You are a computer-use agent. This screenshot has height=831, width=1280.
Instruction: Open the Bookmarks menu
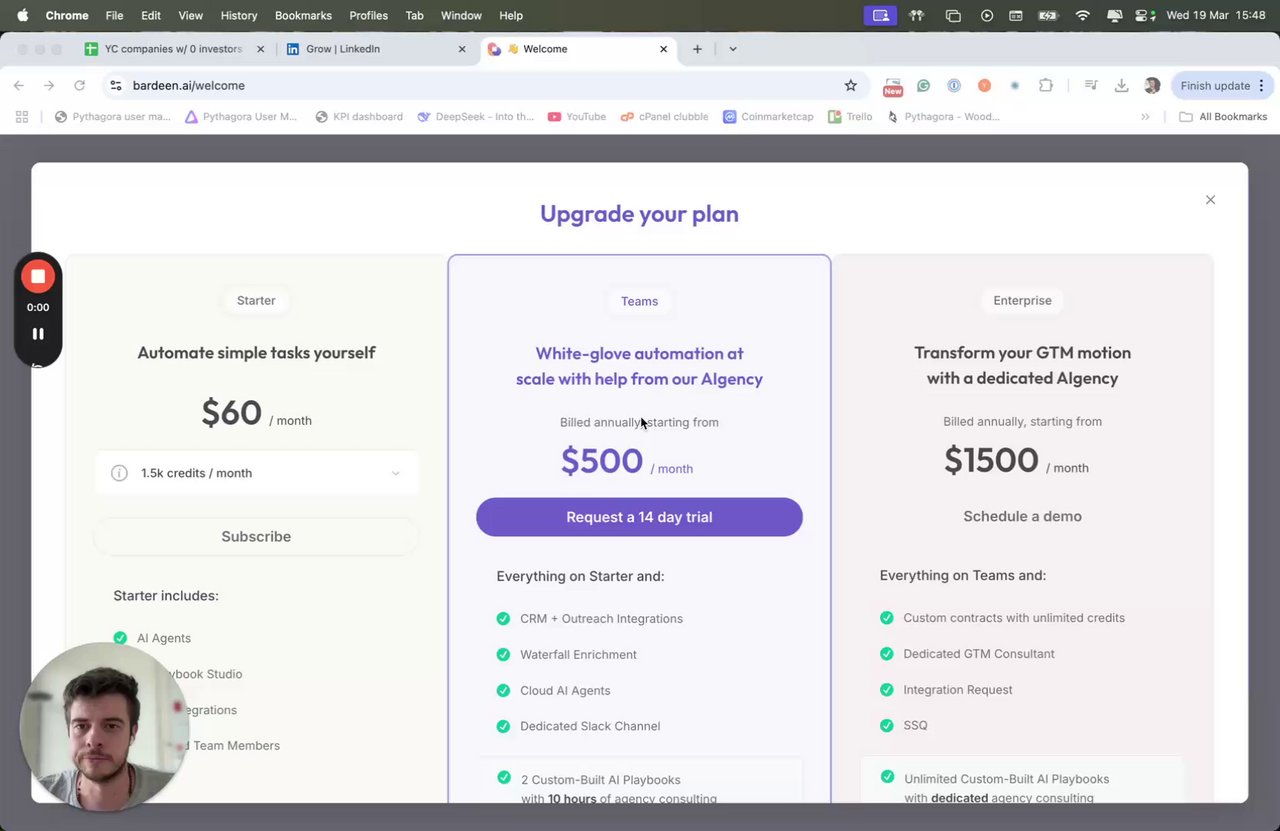click(303, 15)
